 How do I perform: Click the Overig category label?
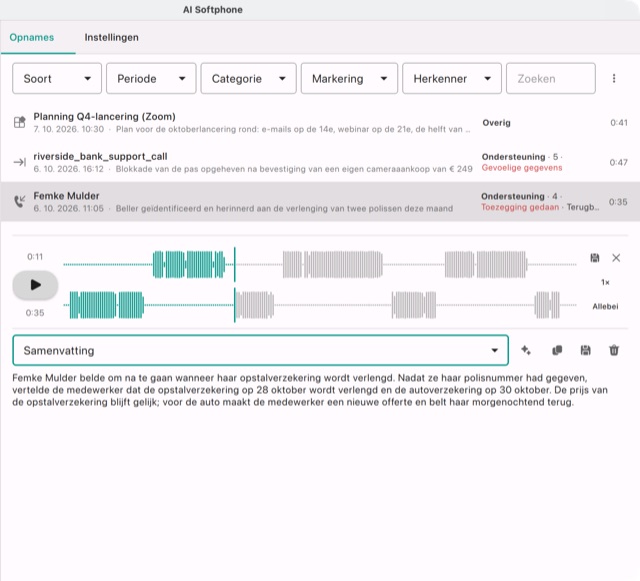(x=496, y=123)
